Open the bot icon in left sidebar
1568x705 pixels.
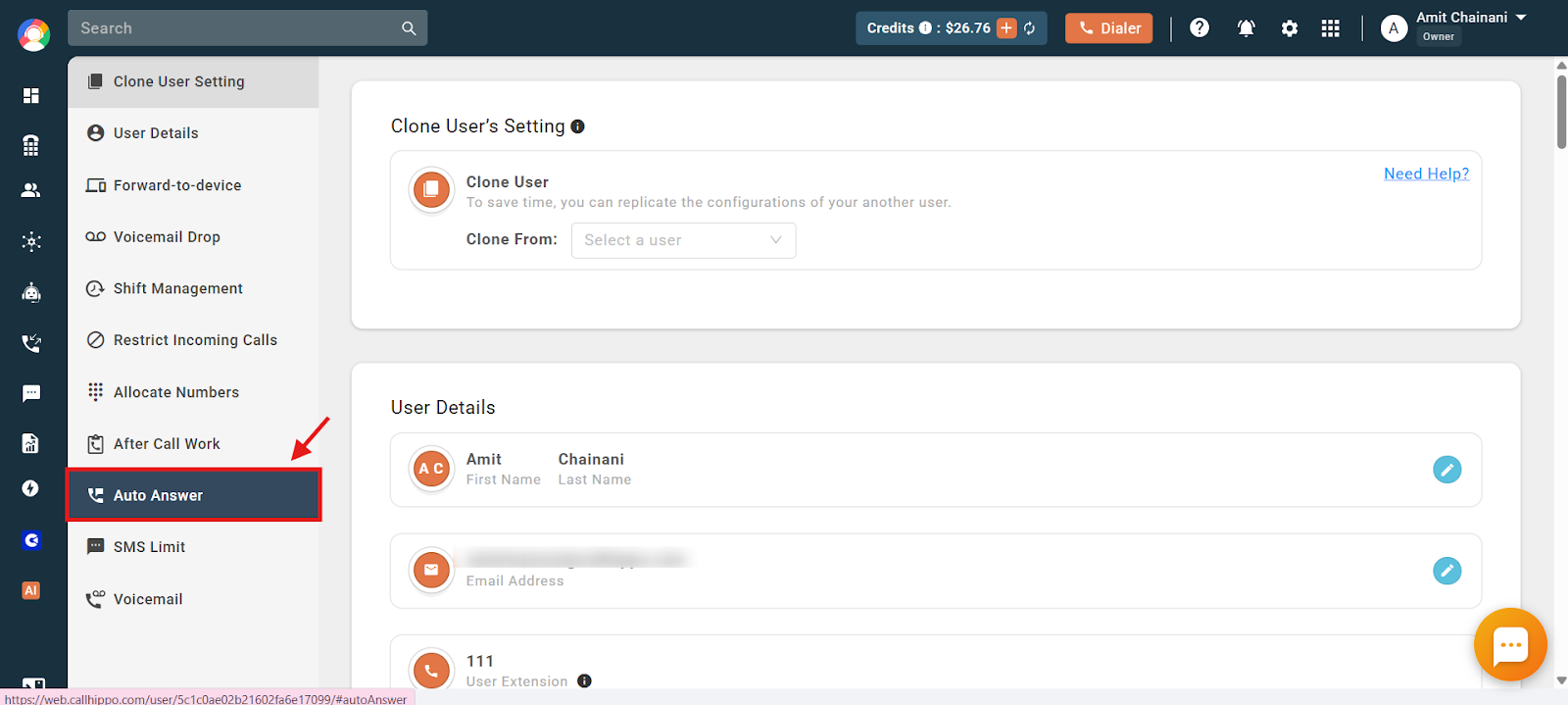31,292
